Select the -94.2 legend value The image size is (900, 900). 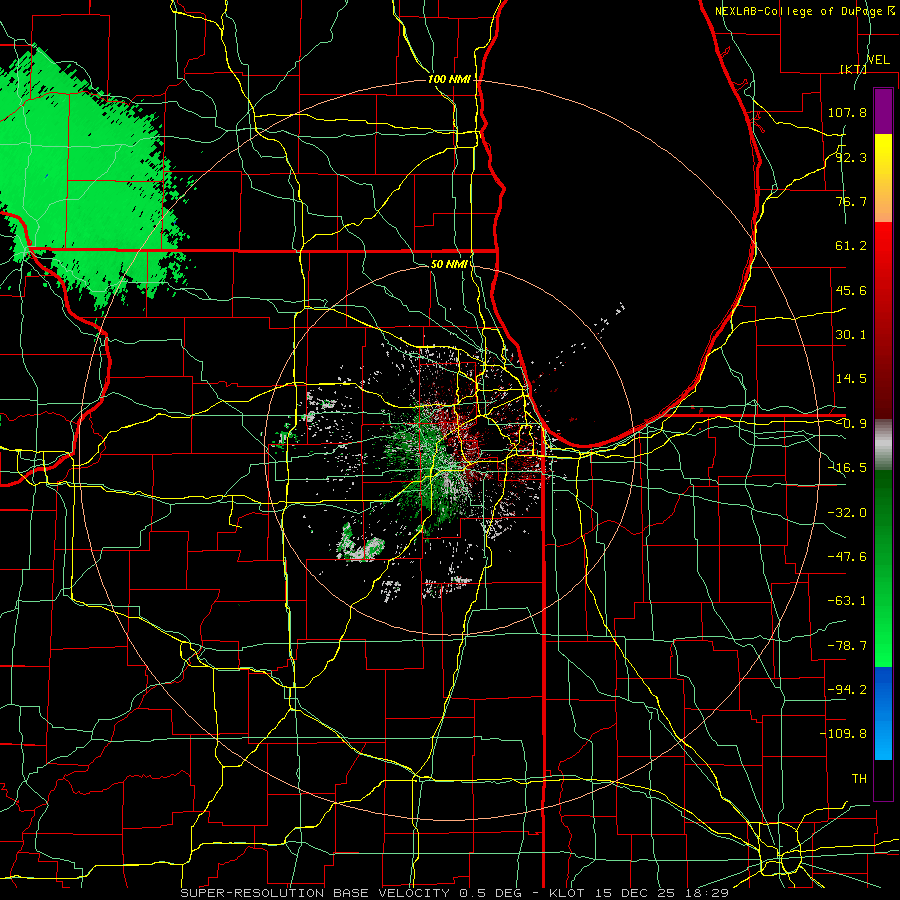pyautogui.click(x=847, y=690)
